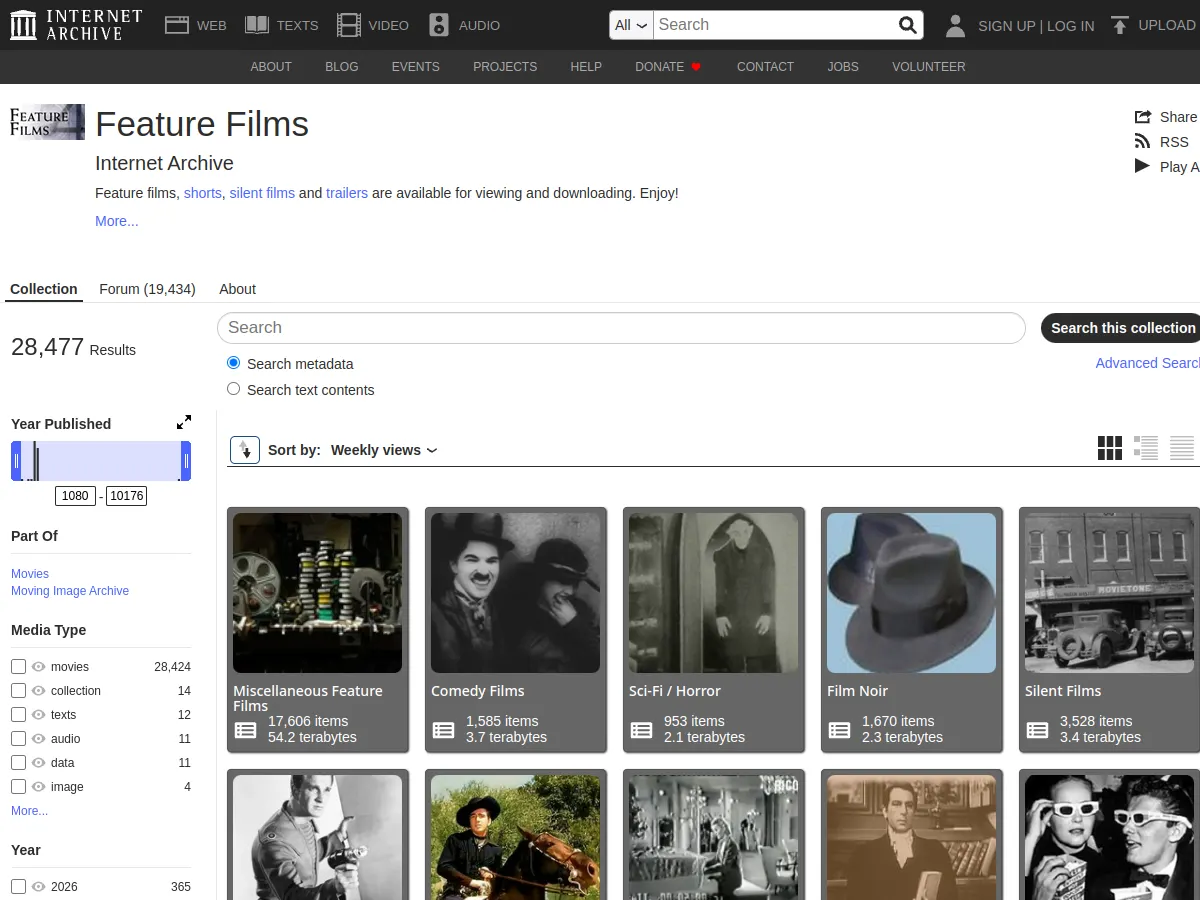The image size is (1200, 900).
Task: Check the texts media type checkbox
Action: click(18, 714)
